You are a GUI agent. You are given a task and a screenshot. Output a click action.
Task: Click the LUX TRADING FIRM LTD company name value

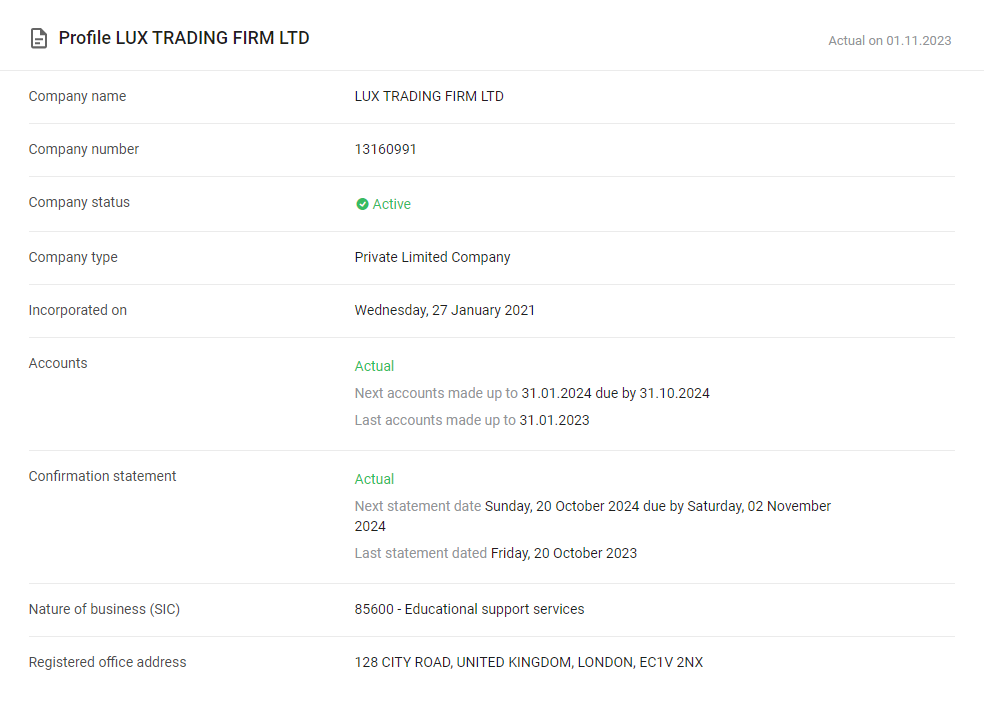[429, 97]
